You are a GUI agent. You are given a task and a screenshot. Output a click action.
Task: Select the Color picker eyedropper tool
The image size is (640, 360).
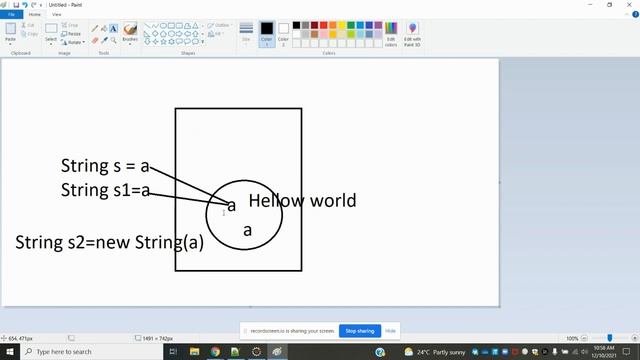coord(104,40)
